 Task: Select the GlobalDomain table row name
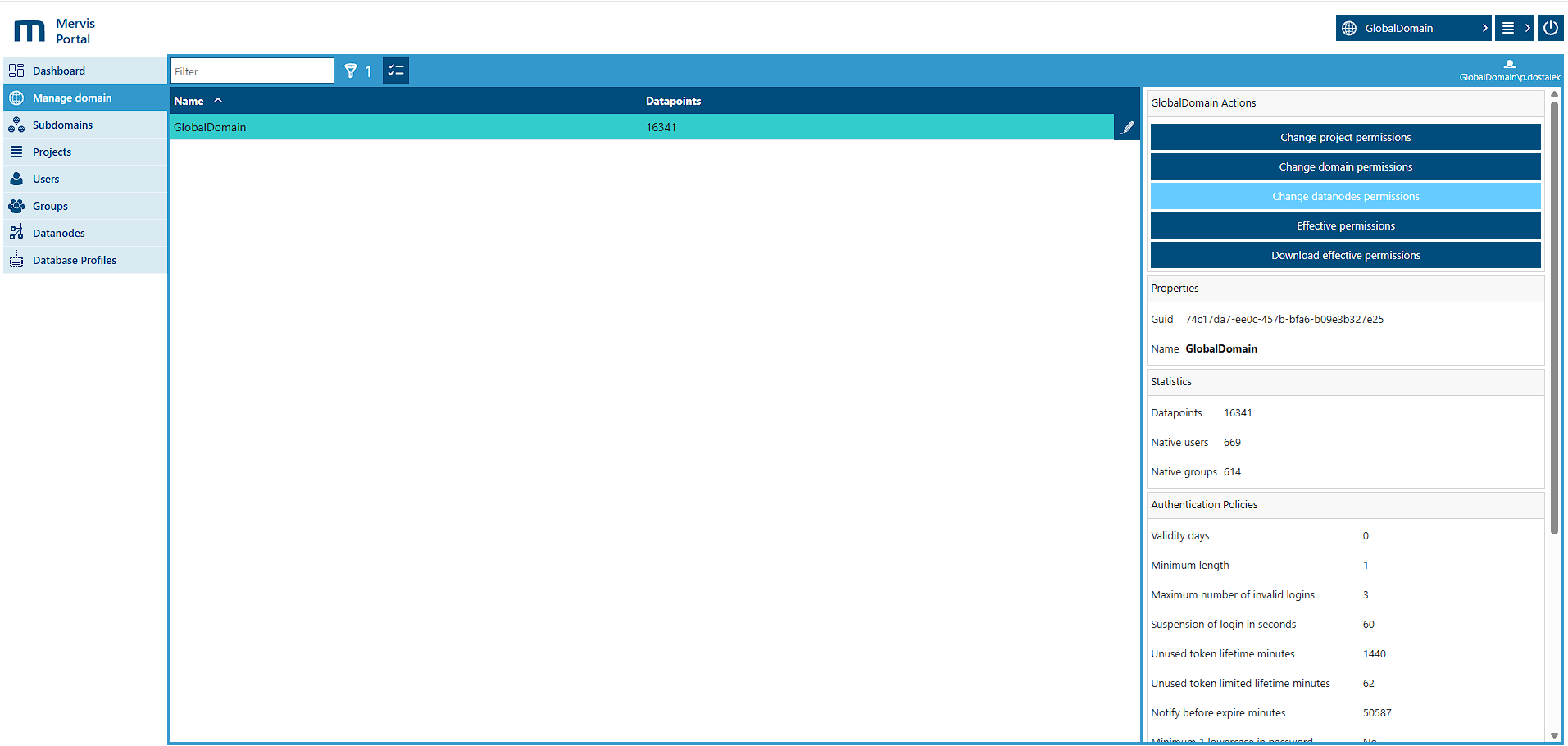[x=210, y=127]
